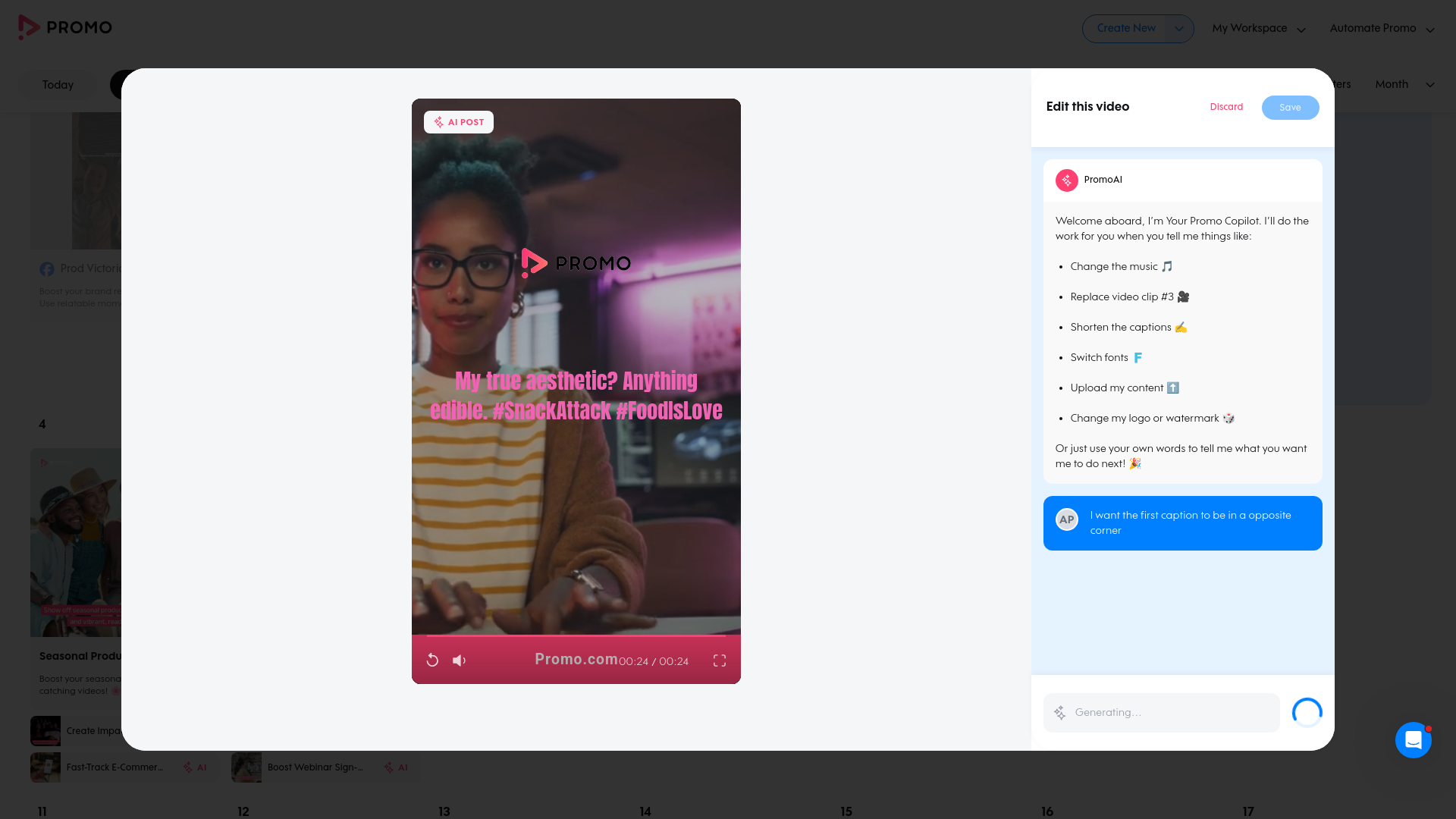Click the 'Upload my content' suggestion
This screenshot has width=1456, height=819.
point(1125,388)
